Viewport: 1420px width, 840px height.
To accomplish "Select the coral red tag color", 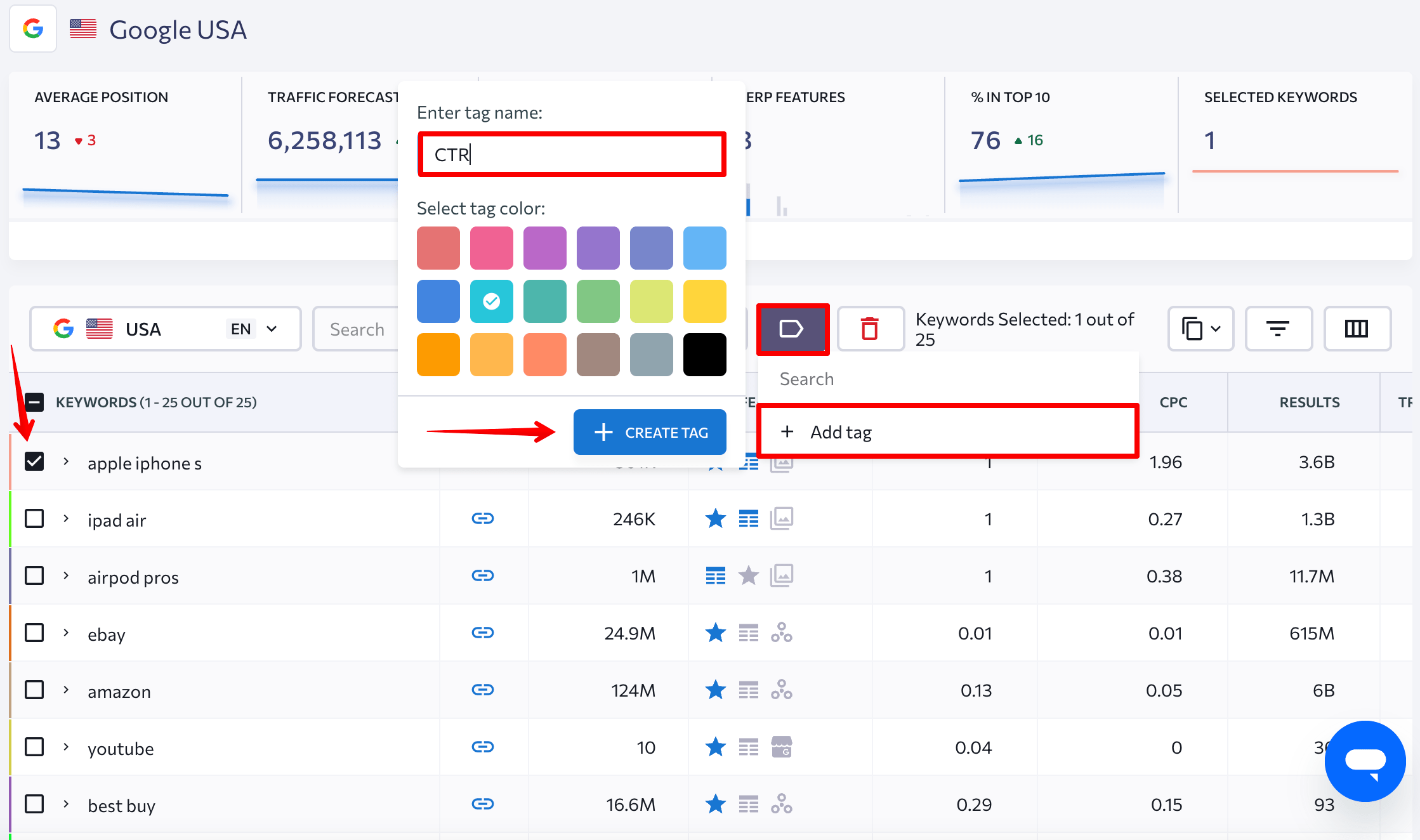I will (438, 248).
